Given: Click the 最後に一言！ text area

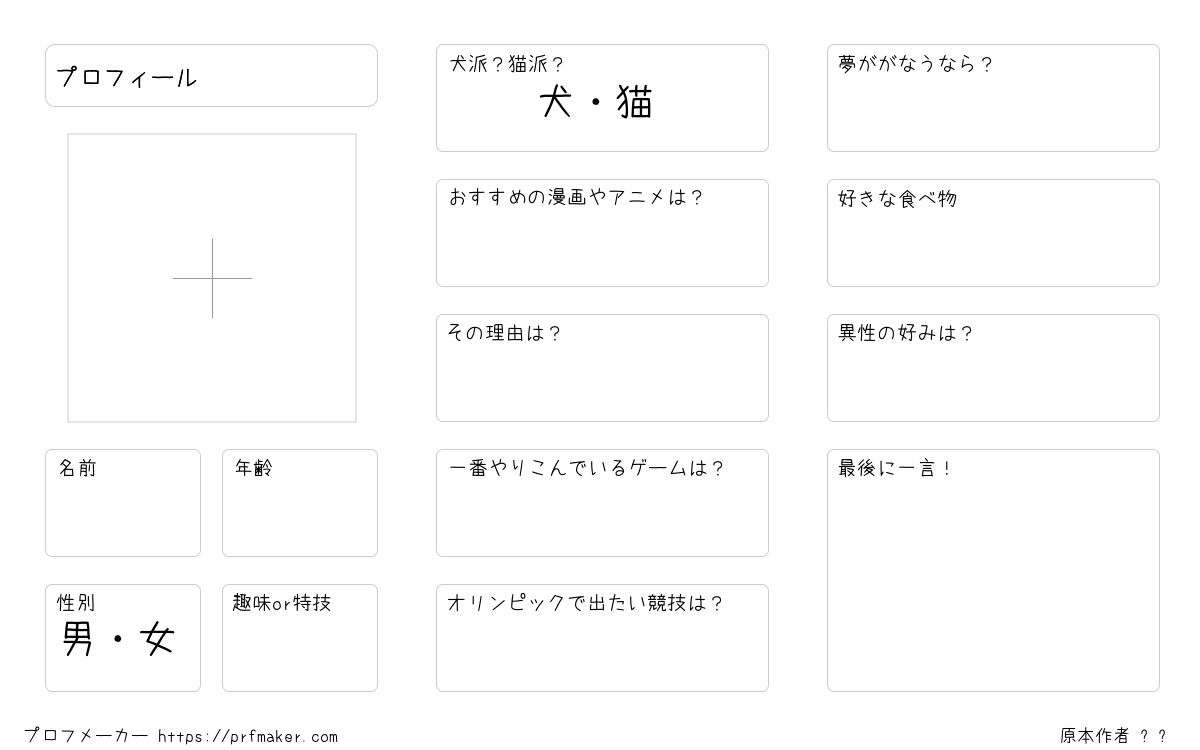Looking at the screenshot, I should point(993,570).
